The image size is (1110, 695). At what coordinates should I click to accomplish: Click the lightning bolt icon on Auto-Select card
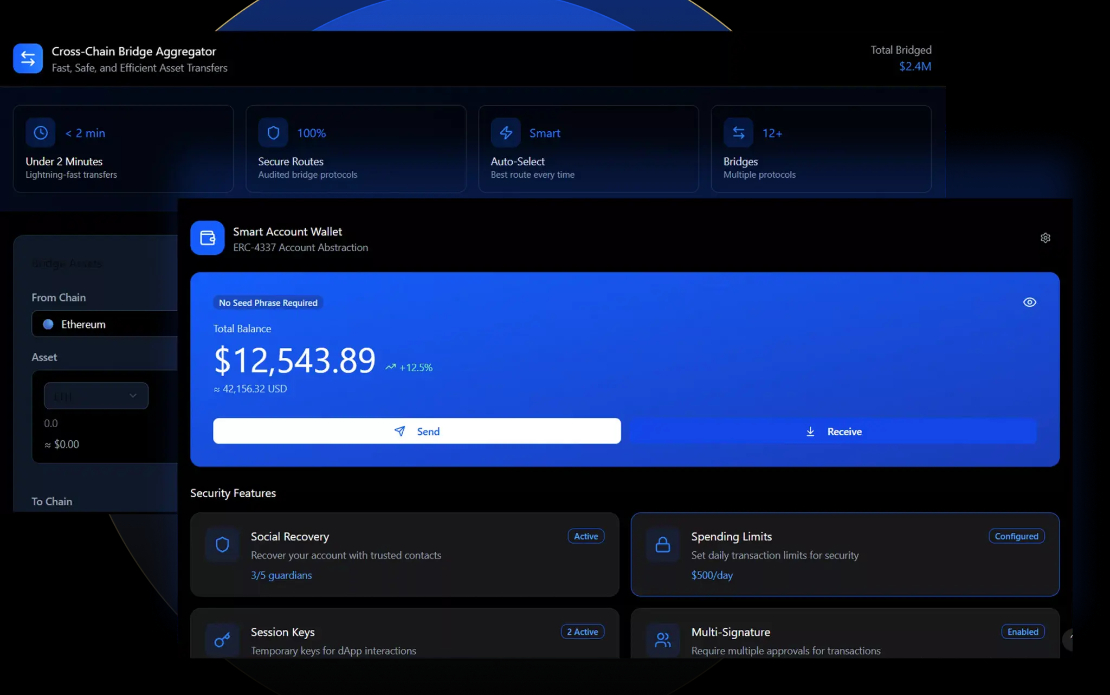click(x=505, y=132)
